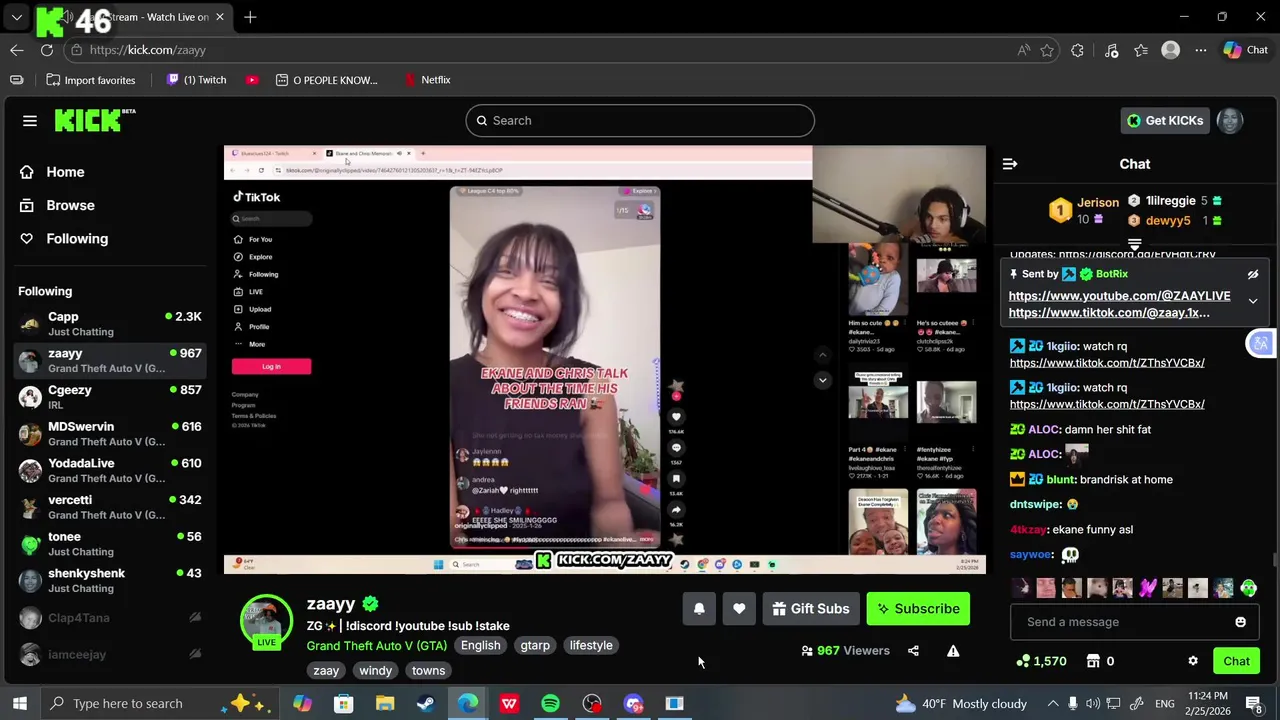The image size is (1280, 720).
Task: Click the English language tag
Action: coord(480,645)
